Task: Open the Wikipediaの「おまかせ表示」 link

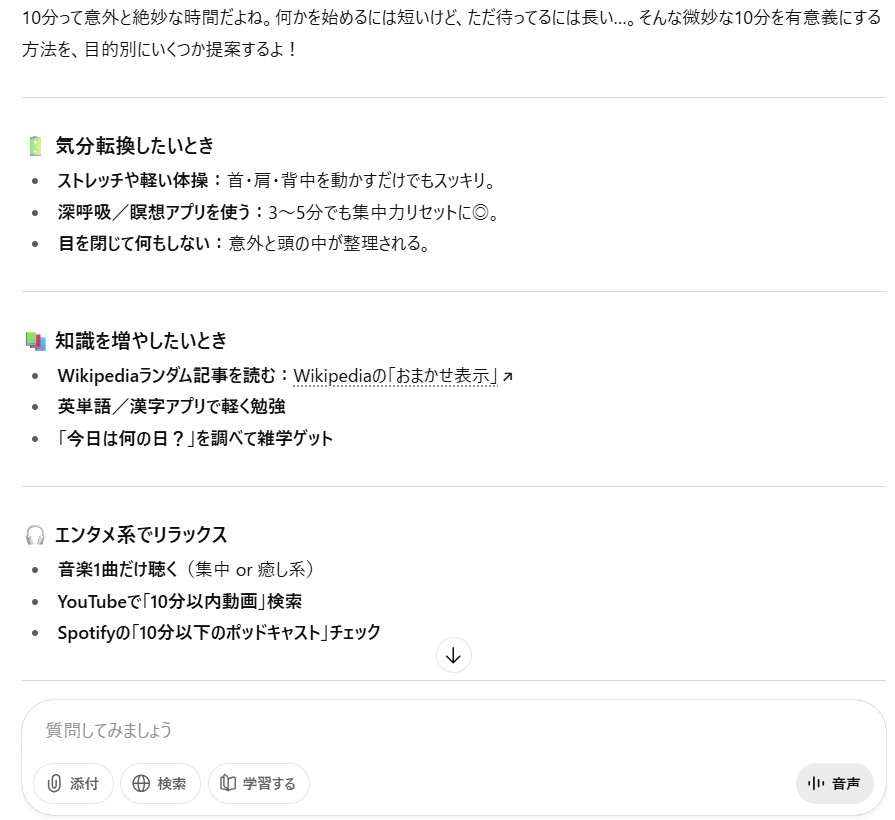Action: (x=396, y=375)
